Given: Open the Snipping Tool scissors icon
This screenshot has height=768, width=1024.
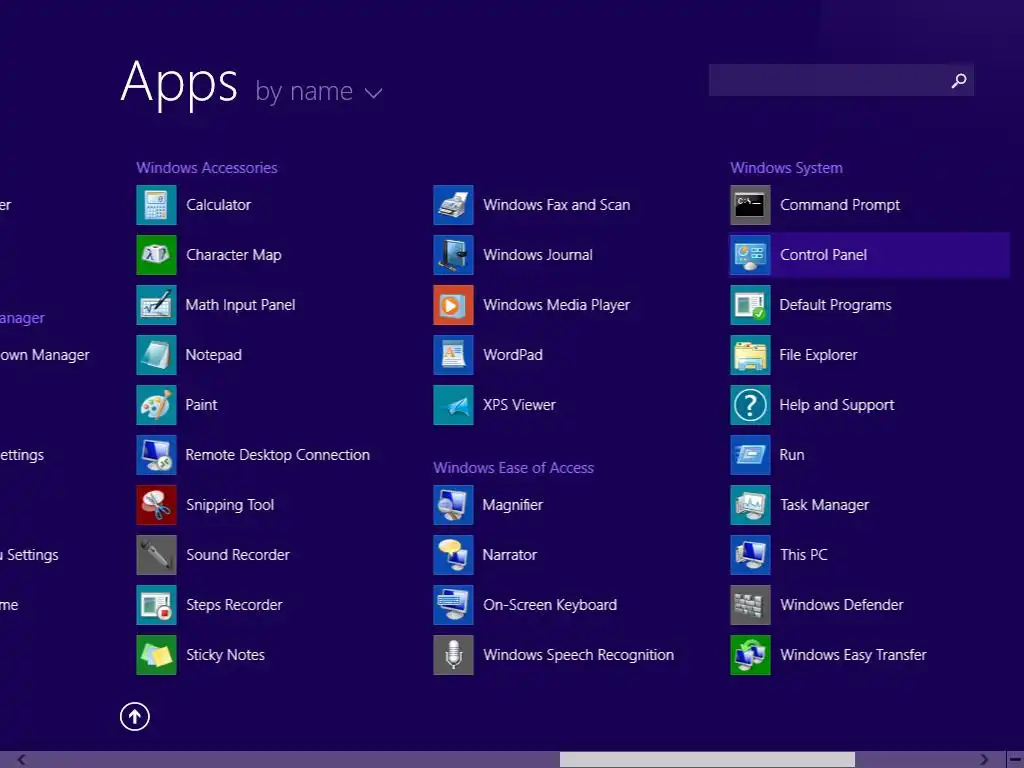Looking at the screenshot, I should click(x=156, y=505).
